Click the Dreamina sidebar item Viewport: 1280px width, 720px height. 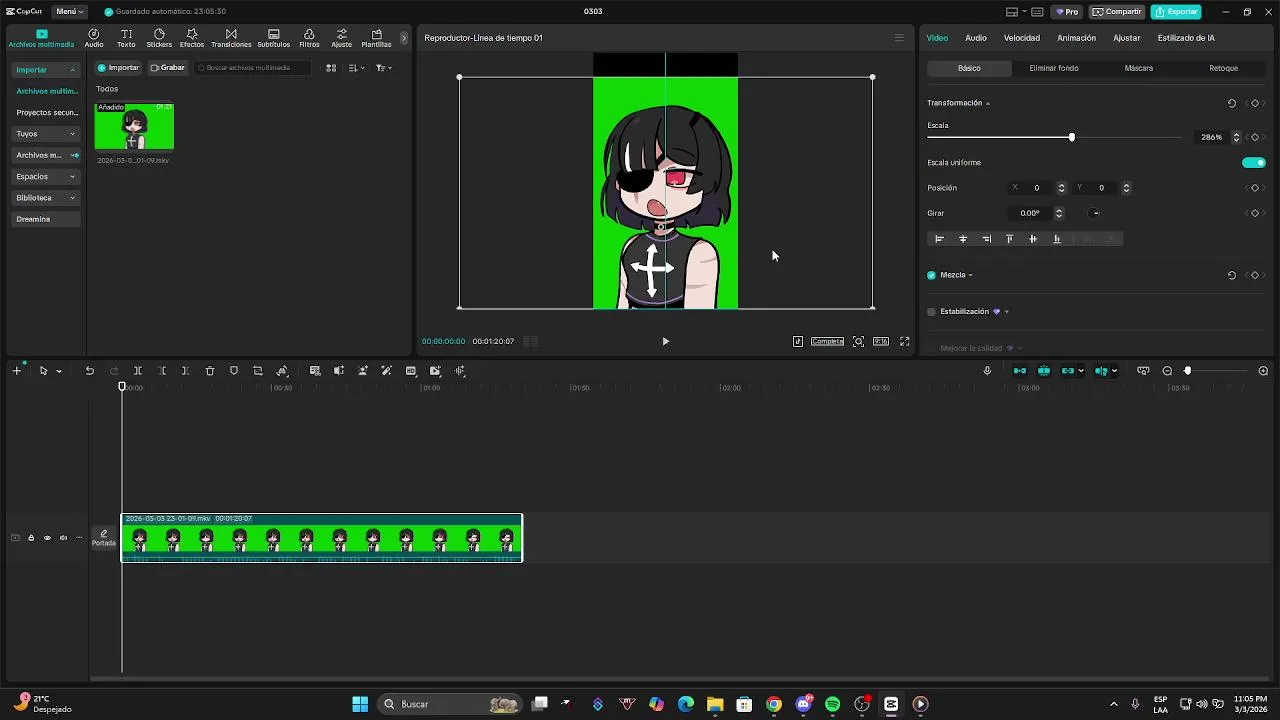[46, 219]
